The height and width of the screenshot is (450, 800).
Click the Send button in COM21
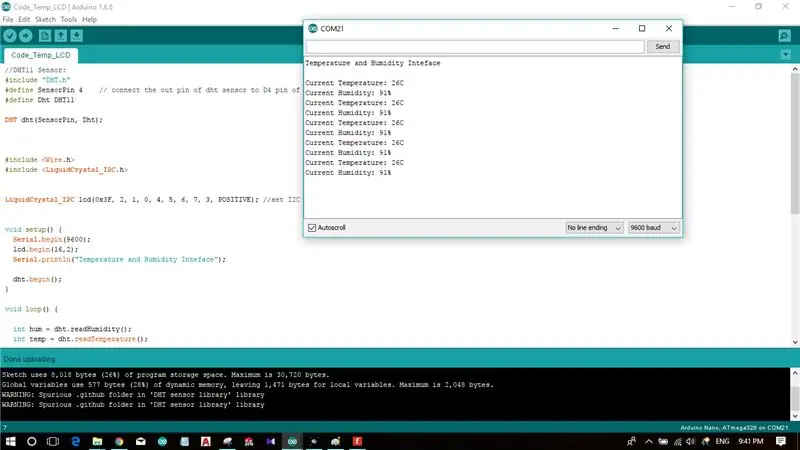[663, 46]
